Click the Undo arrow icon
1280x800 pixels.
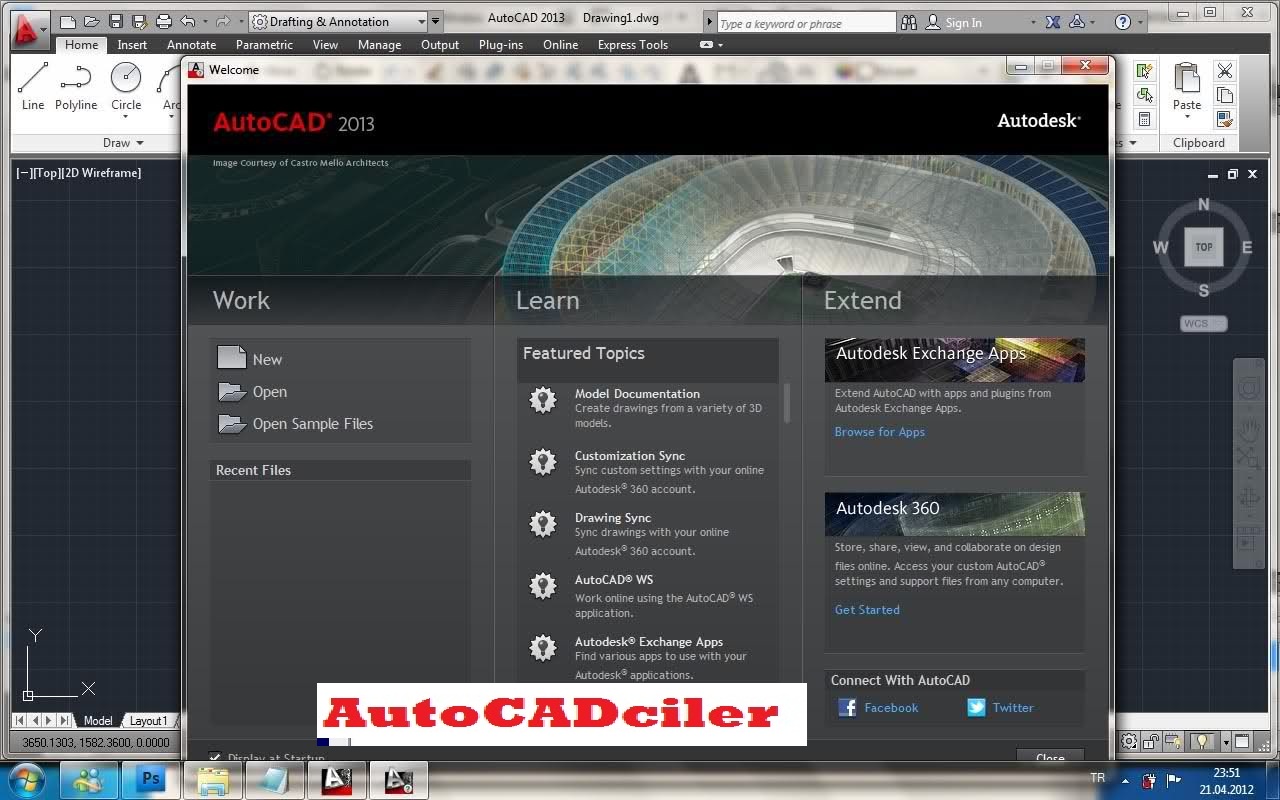187,21
